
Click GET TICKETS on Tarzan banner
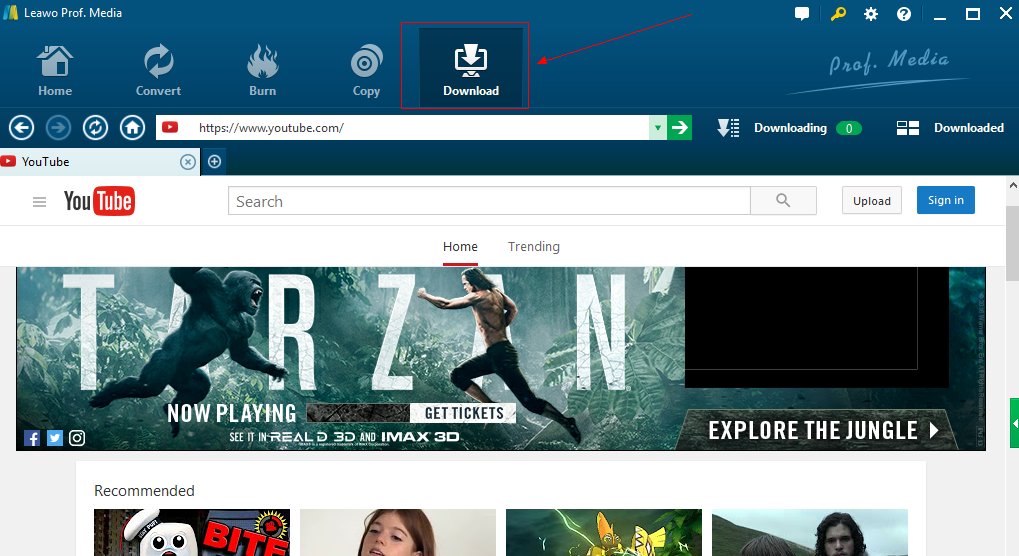coord(463,413)
